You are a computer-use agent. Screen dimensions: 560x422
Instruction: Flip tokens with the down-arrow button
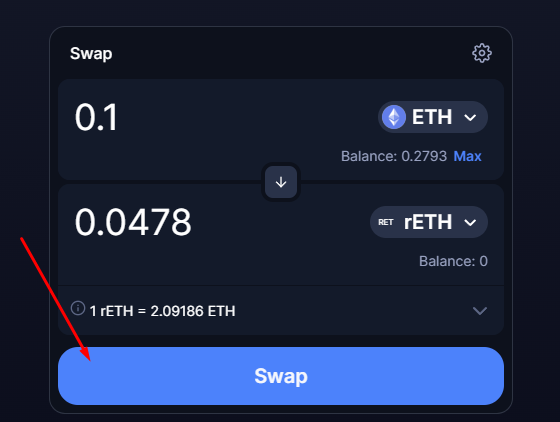click(x=281, y=182)
